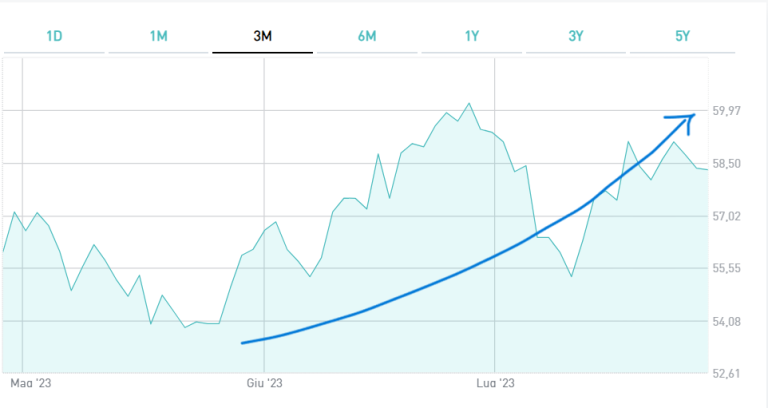Select the 5Y range tab
768x408 pixels.
tap(682, 36)
